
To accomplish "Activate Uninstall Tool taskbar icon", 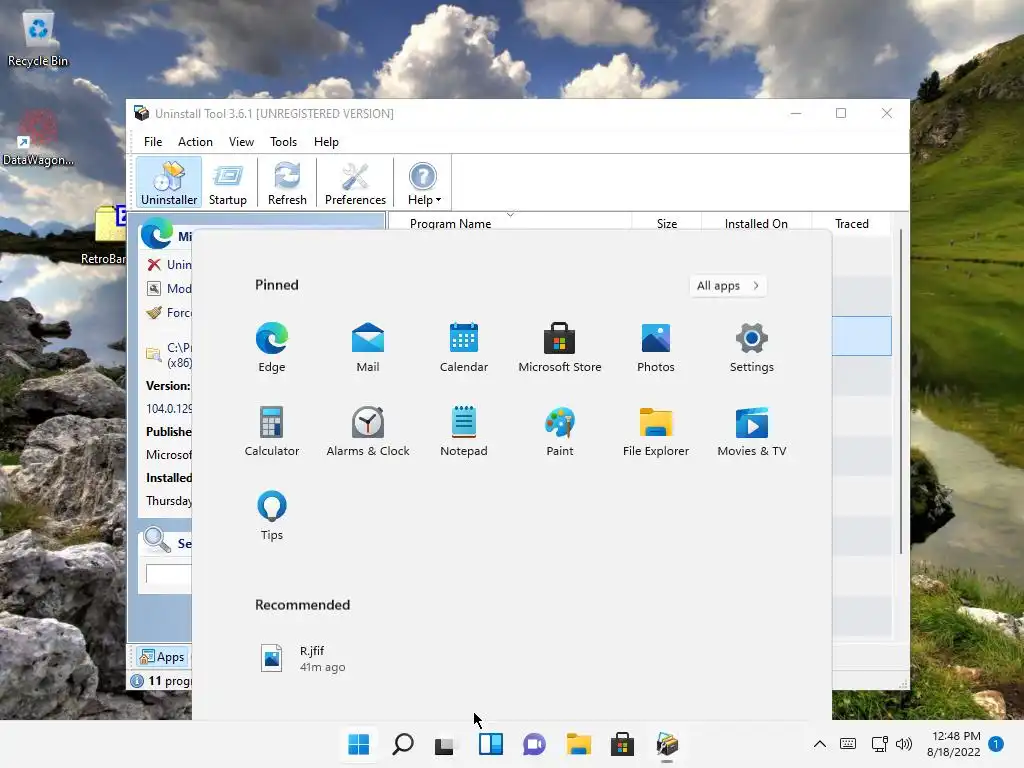I will 667,744.
